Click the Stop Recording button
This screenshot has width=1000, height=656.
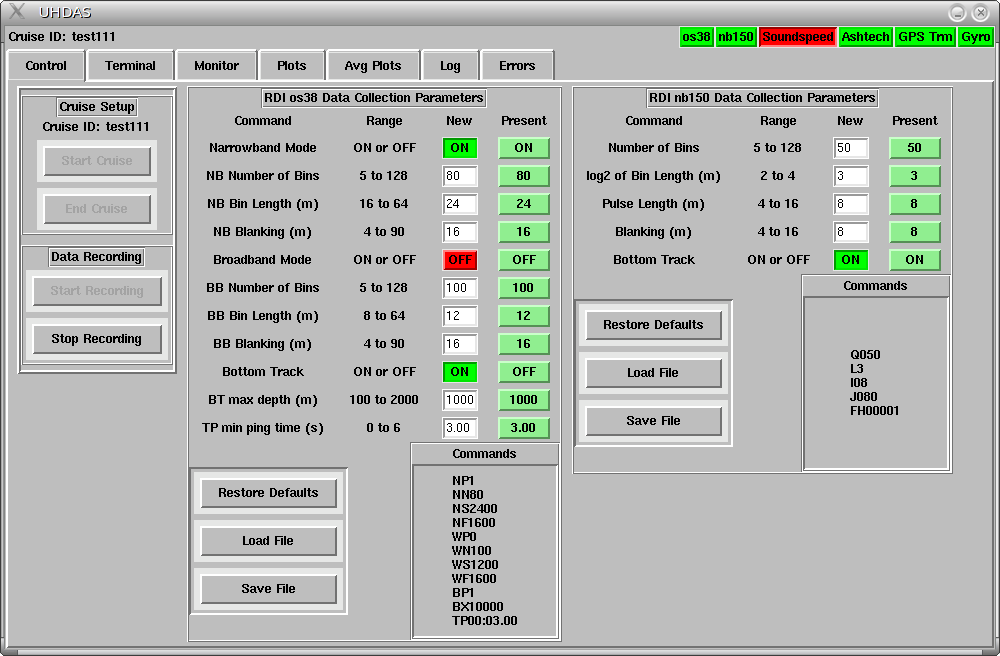97,339
